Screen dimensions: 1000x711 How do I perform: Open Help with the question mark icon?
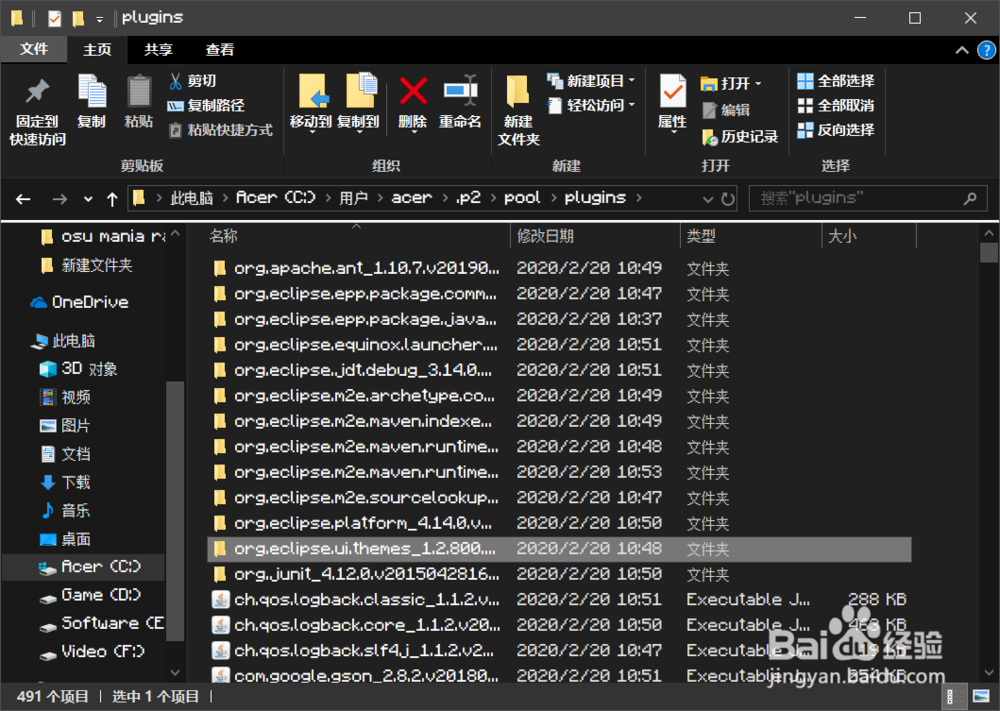click(x=986, y=50)
